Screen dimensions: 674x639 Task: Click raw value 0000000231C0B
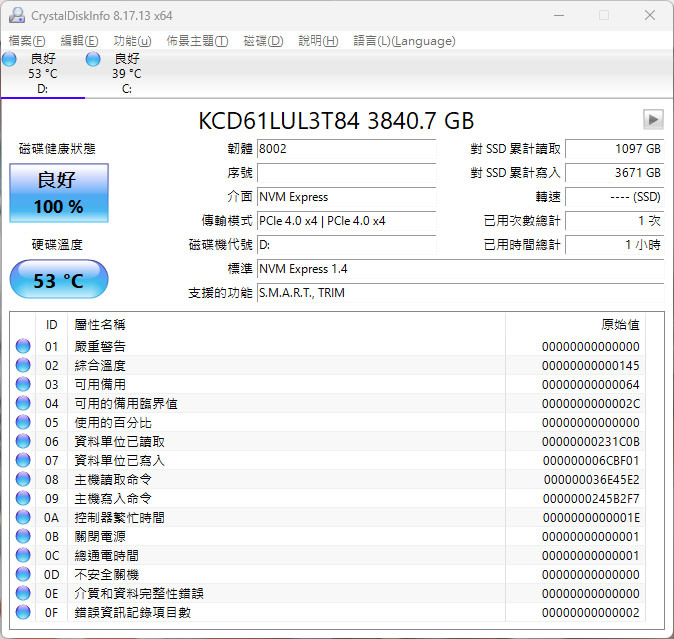pyautogui.click(x=591, y=441)
